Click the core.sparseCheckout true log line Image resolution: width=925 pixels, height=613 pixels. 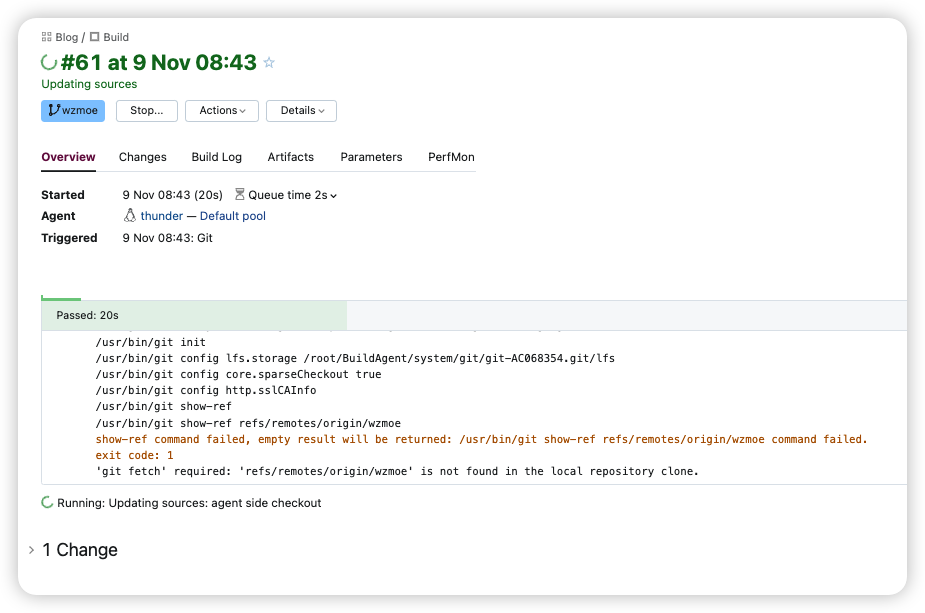[x=238, y=374]
